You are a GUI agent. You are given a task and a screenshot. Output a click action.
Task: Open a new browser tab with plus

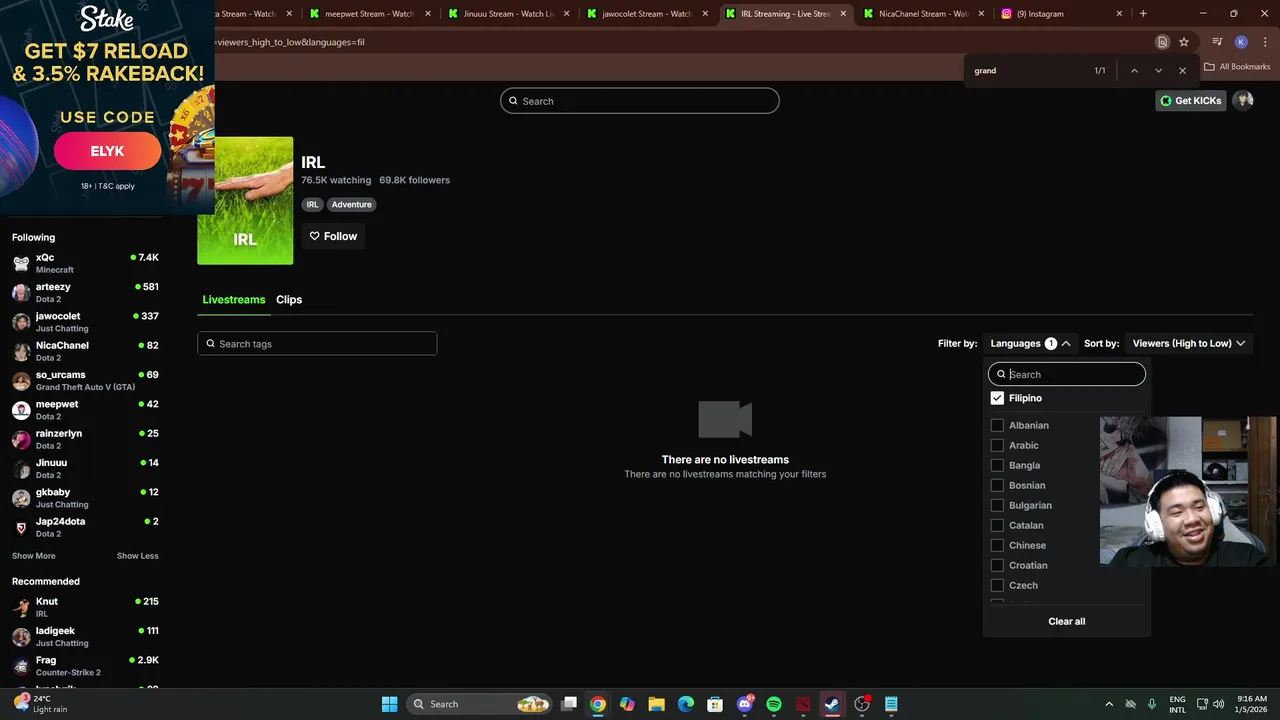(1143, 14)
